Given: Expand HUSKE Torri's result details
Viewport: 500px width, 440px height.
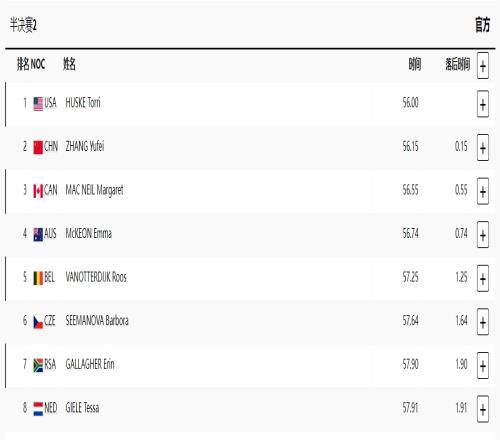Looking at the screenshot, I should [x=483, y=104].
